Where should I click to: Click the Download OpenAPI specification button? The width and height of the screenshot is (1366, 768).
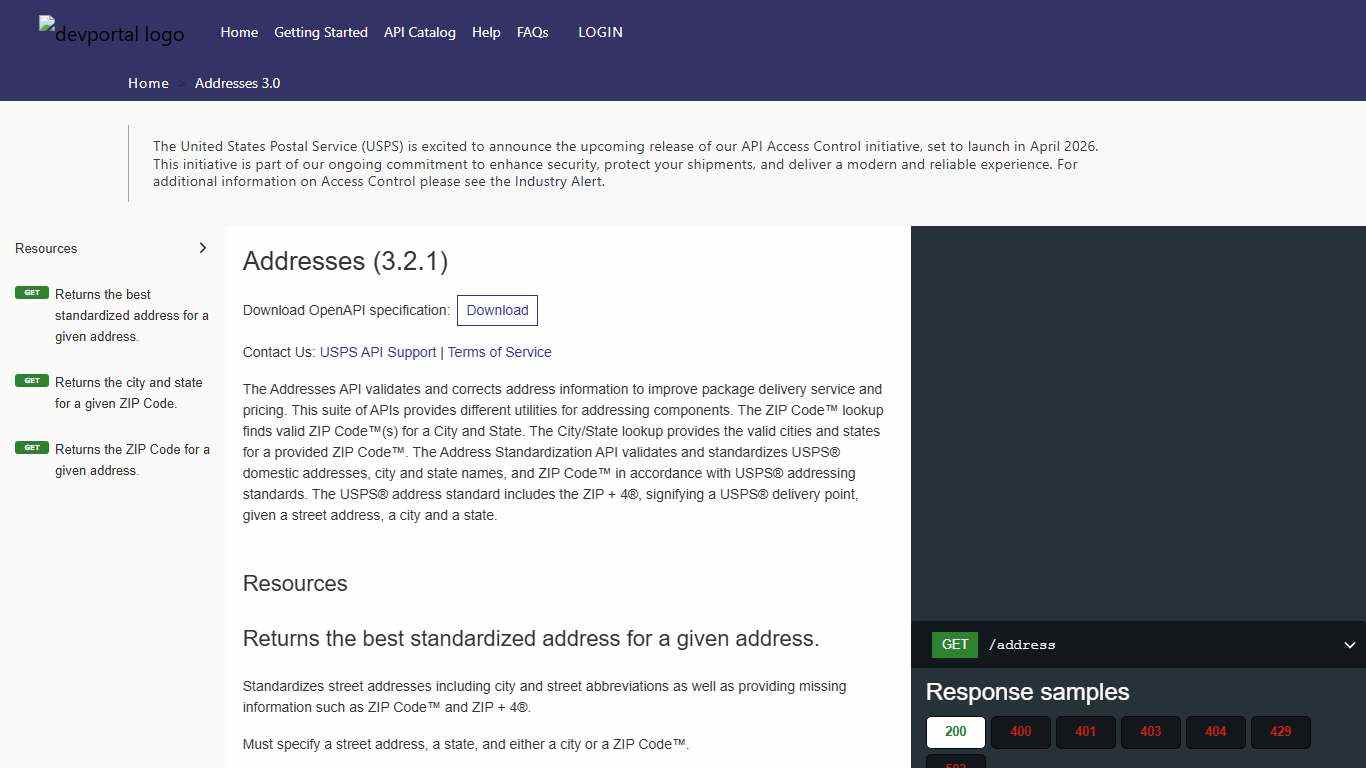497,310
